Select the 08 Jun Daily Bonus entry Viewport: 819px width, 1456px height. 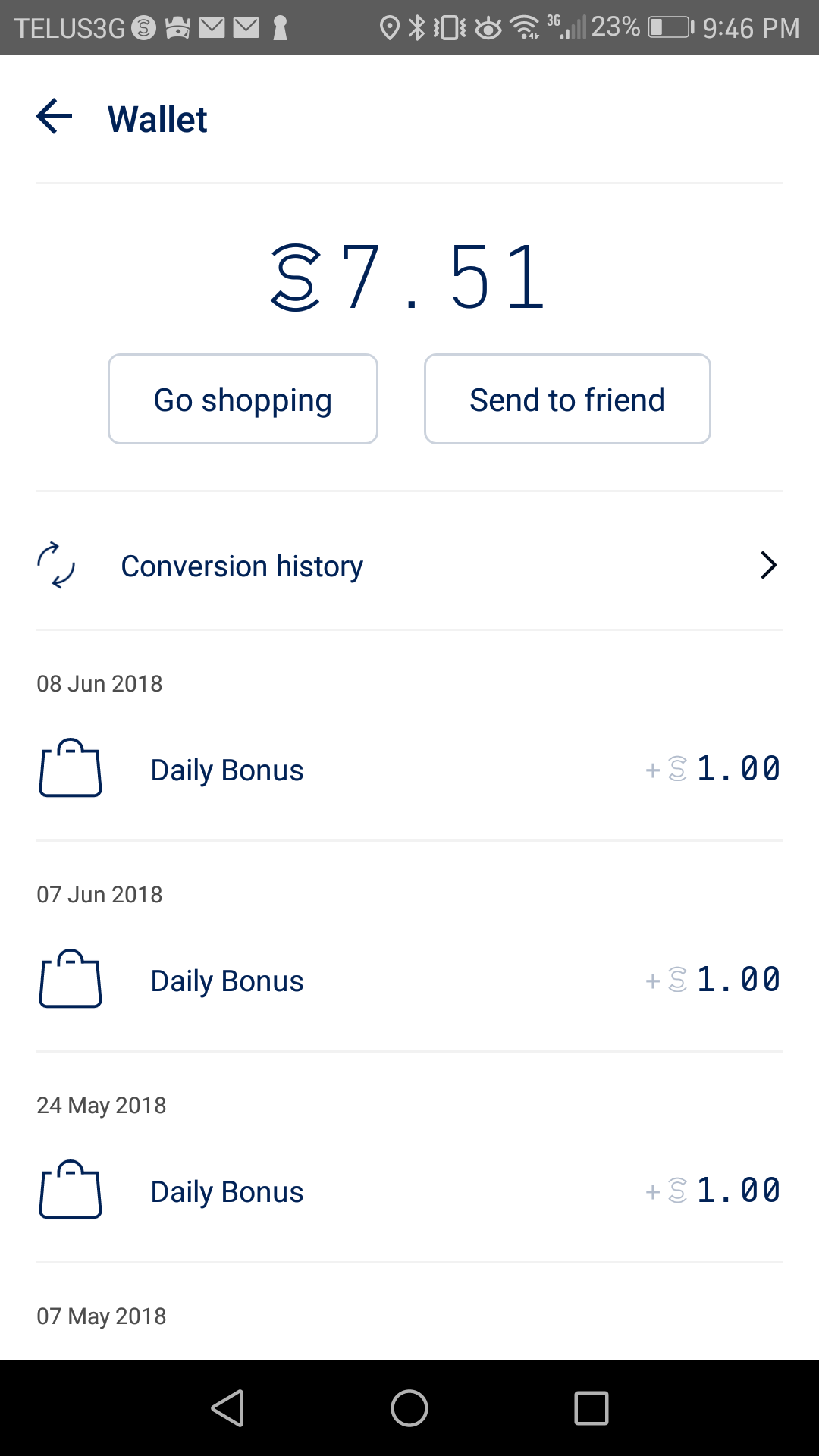pyautogui.click(x=227, y=770)
